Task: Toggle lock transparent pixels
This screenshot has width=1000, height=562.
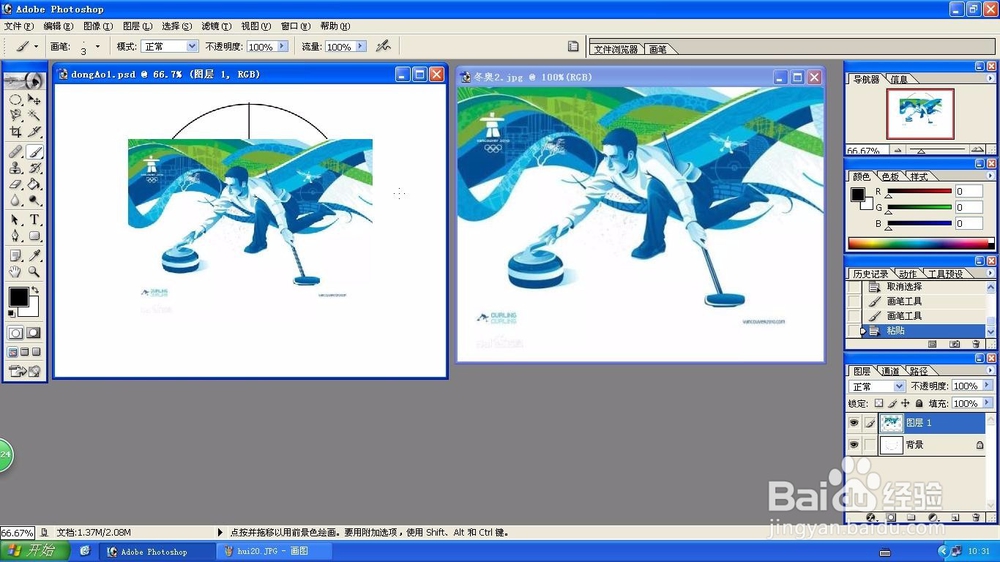Action: click(x=879, y=403)
